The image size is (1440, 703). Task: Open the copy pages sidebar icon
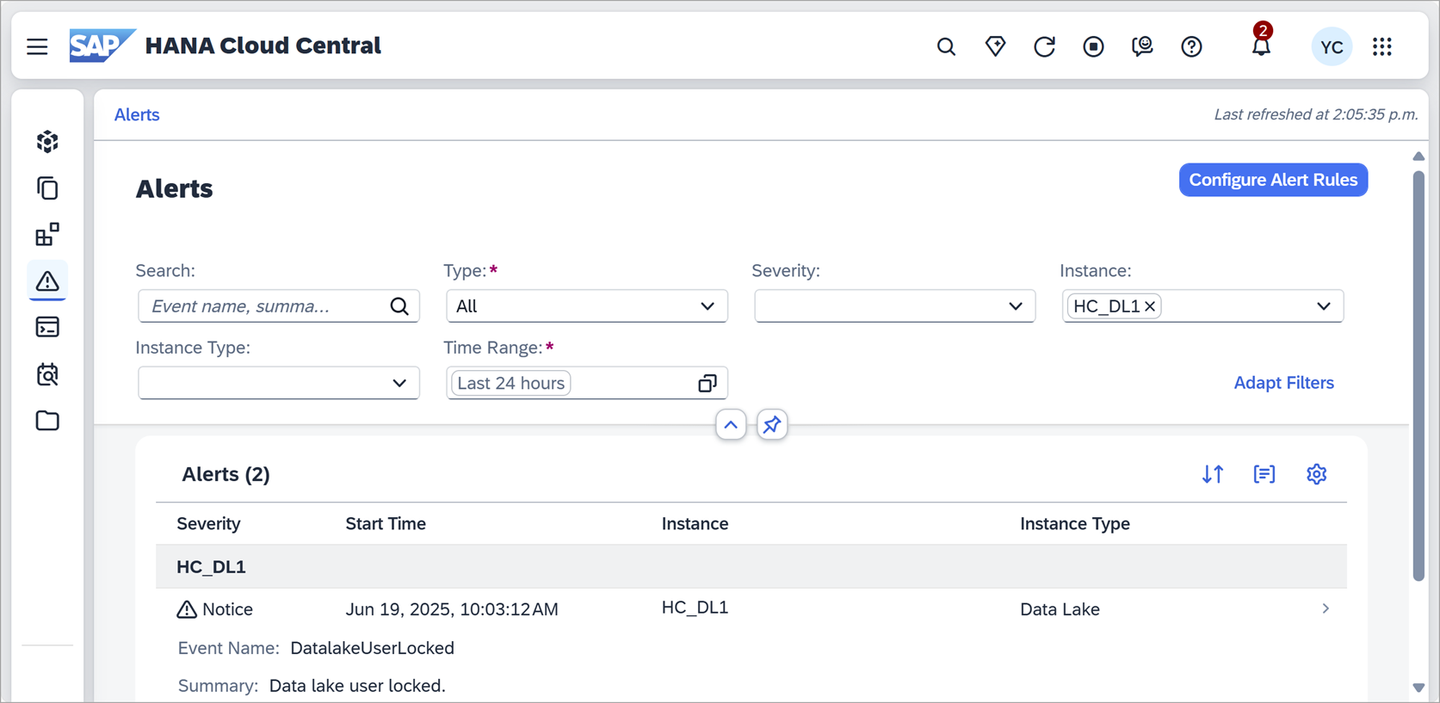(x=47, y=188)
